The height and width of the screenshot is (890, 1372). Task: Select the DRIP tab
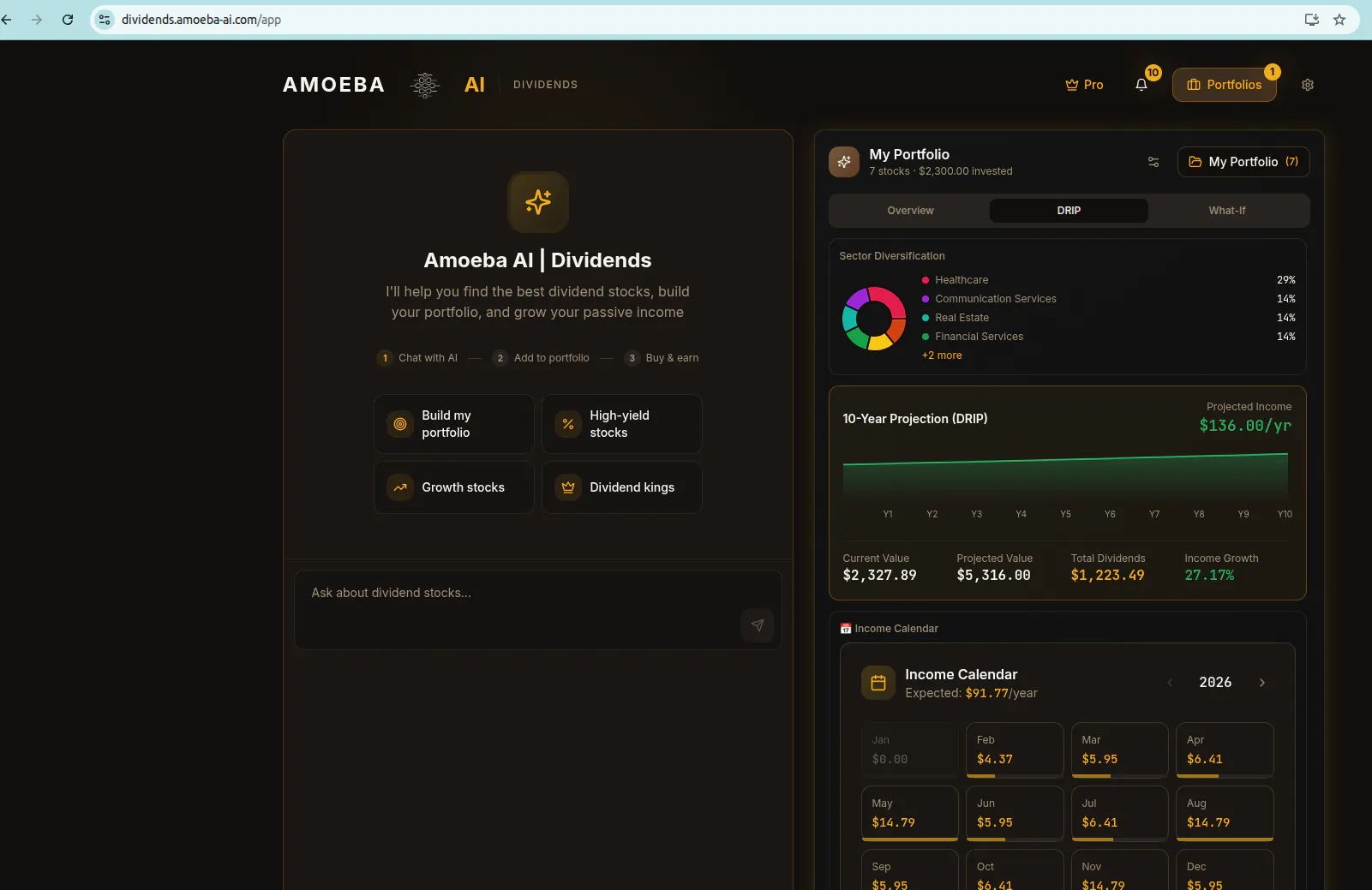tap(1069, 211)
